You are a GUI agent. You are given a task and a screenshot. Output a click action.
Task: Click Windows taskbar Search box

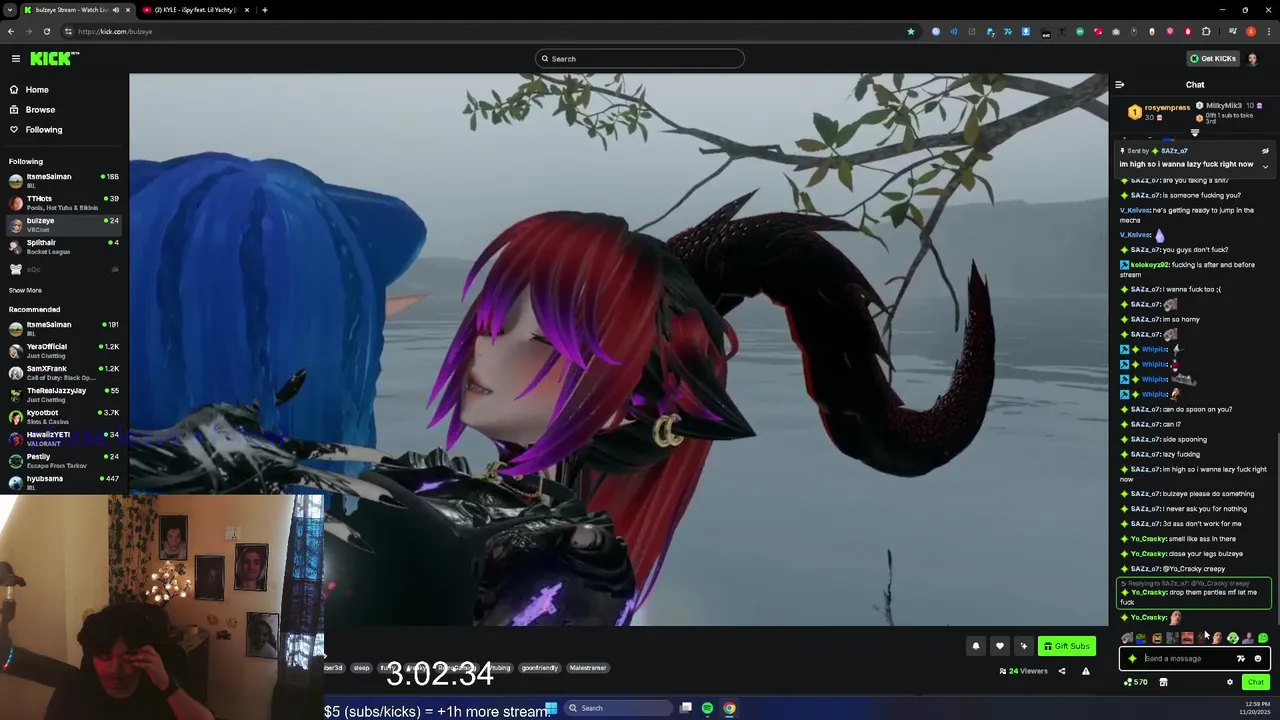coord(618,708)
